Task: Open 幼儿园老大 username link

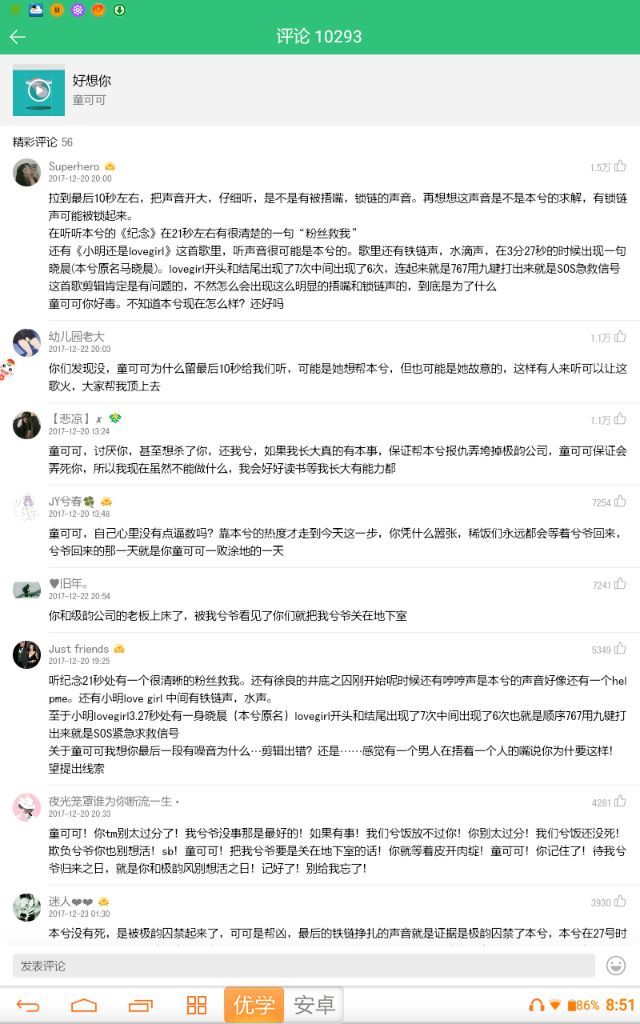Action: [76, 336]
